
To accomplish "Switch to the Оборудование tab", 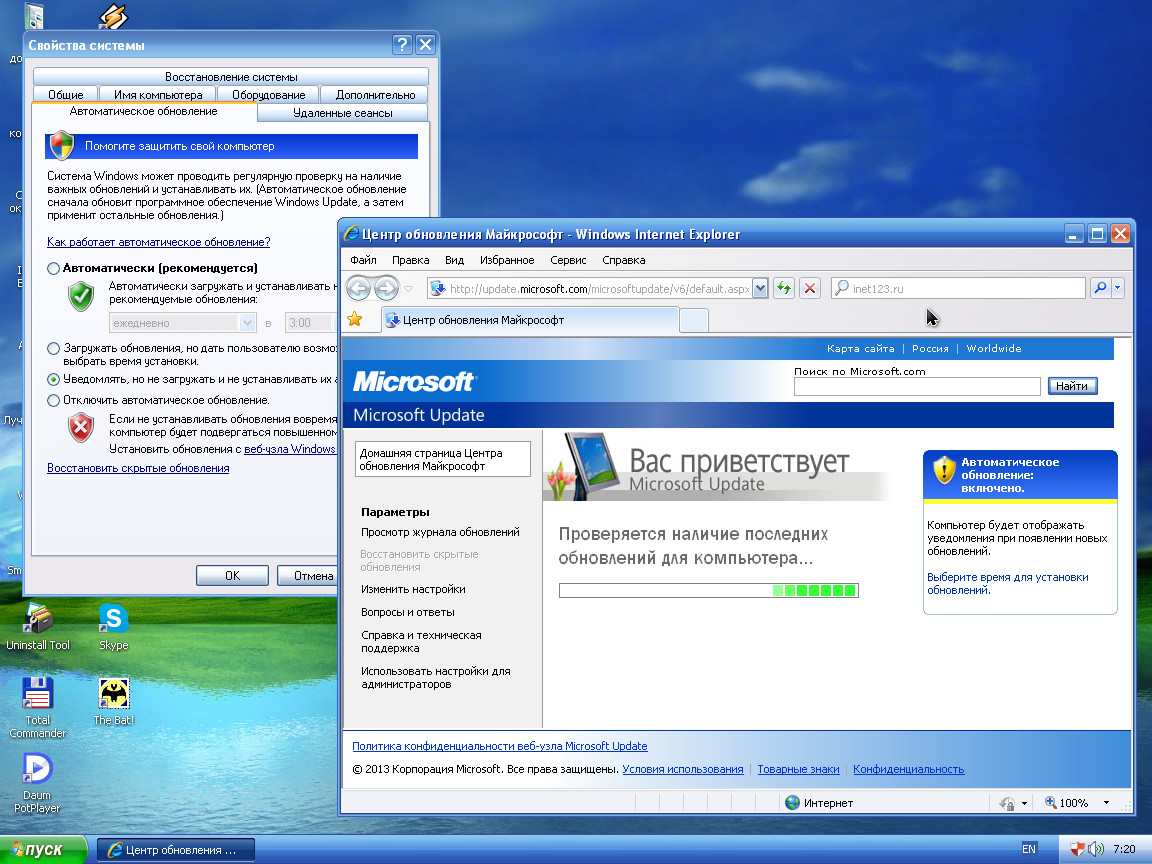I will (268, 95).
